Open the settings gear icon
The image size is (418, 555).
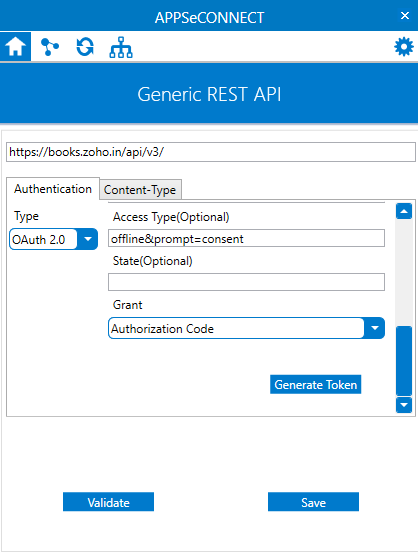pyautogui.click(x=404, y=46)
